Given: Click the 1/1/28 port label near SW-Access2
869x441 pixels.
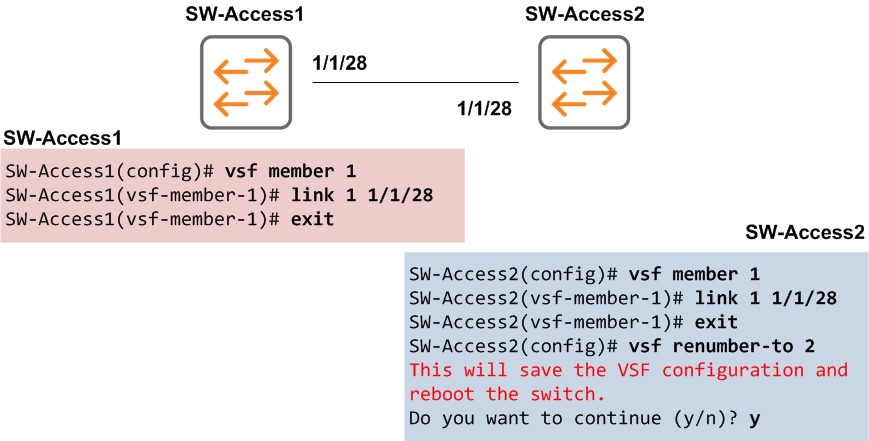Looking at the screenshot, I should (483, 107).
